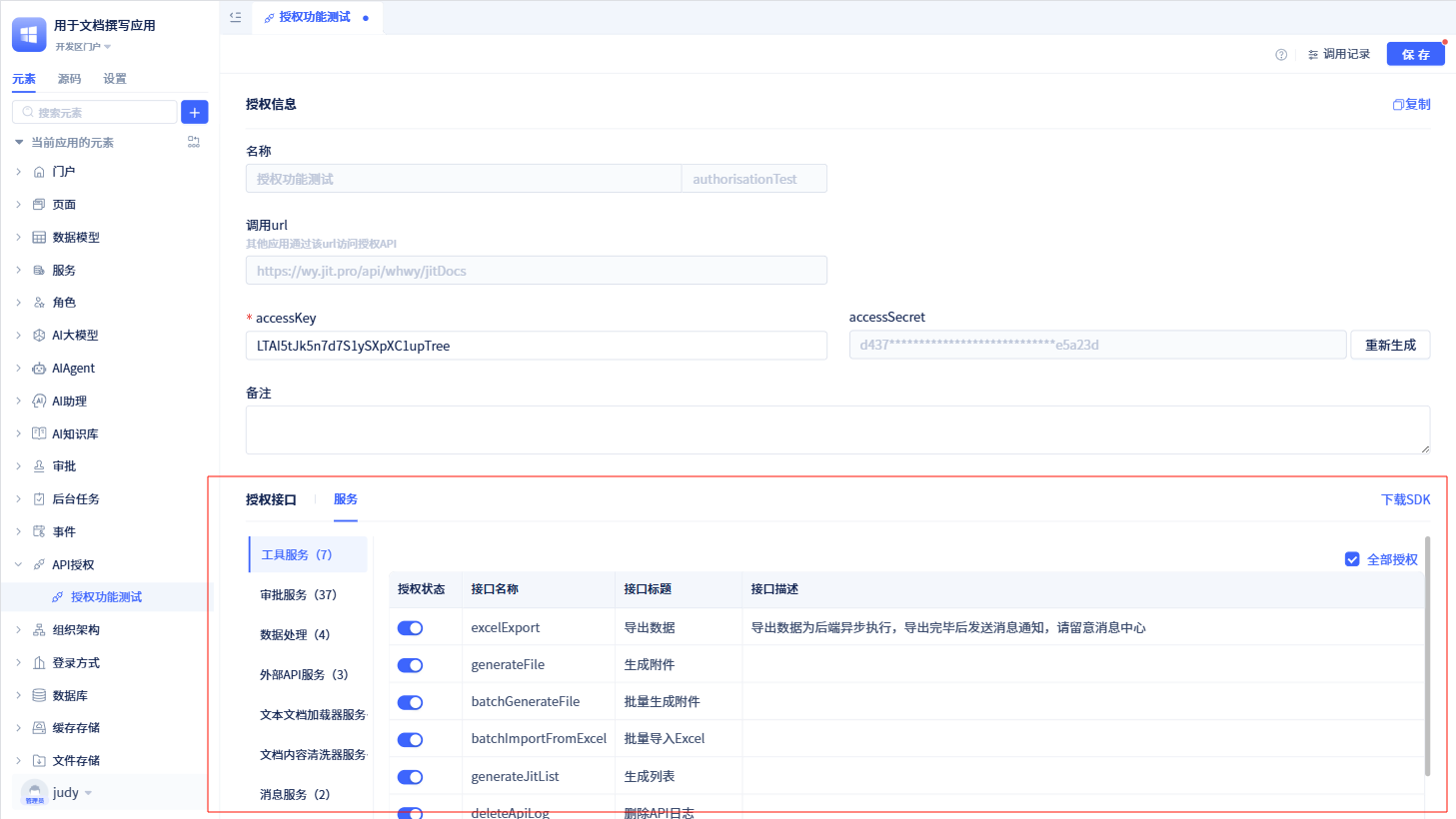The image size is (1456, 819).
Task: Uncheck the 全部授权 checkbox
Action: (1352, 559)
